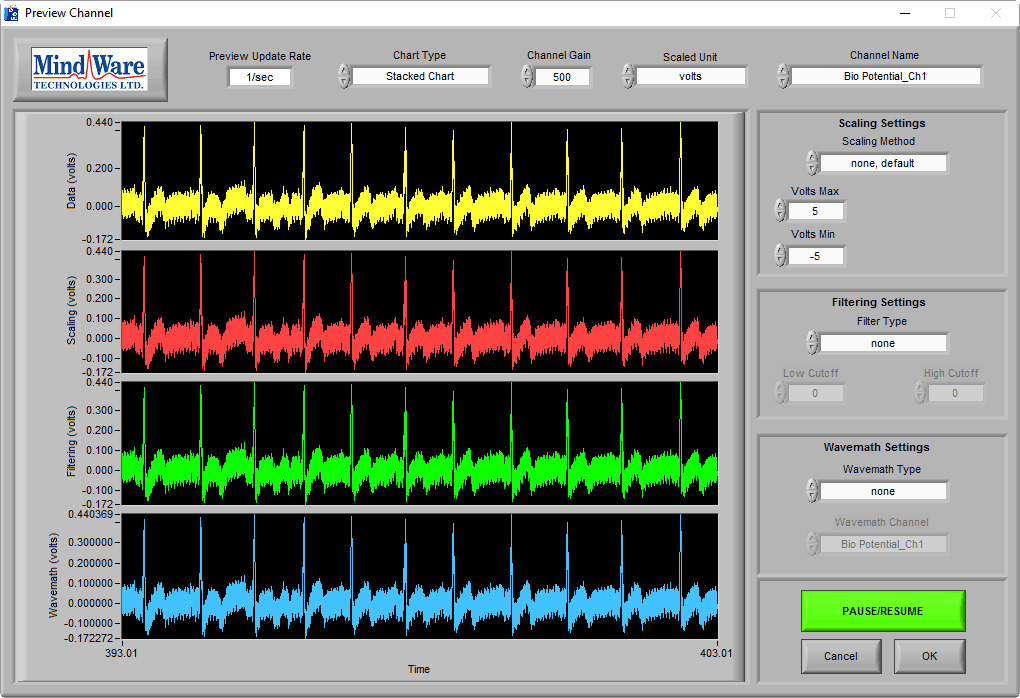
Task: Change the Scaled Unit stepper arrows
Action: [628, 76]
